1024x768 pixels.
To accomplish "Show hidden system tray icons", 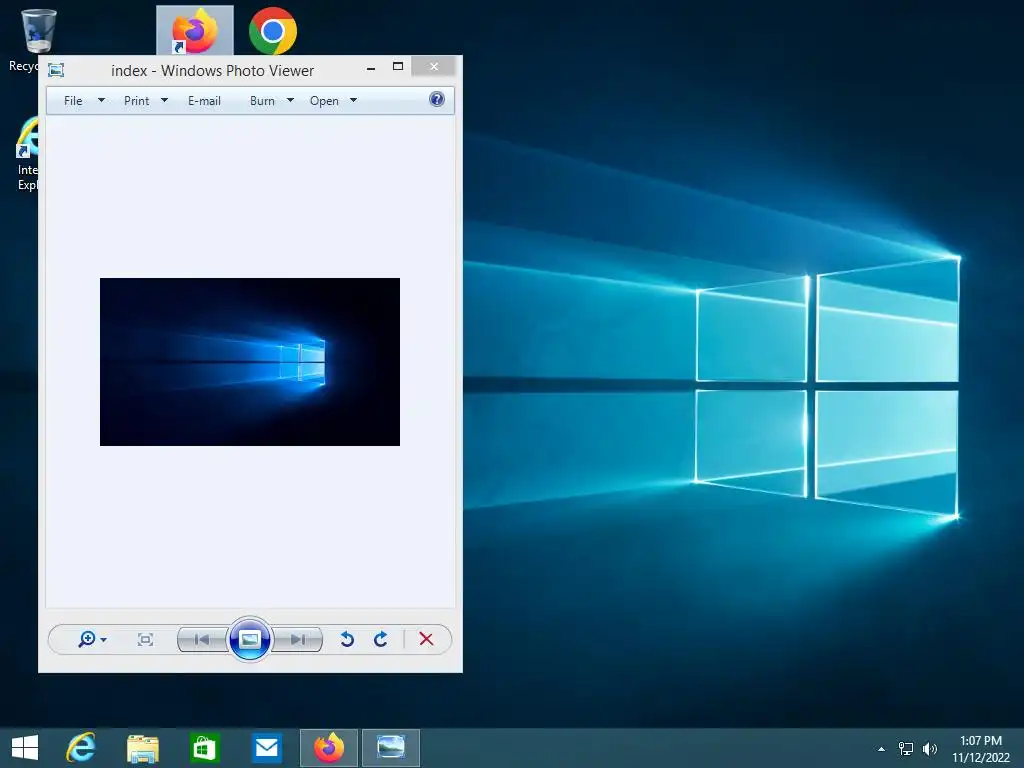I will coord(882,749).
